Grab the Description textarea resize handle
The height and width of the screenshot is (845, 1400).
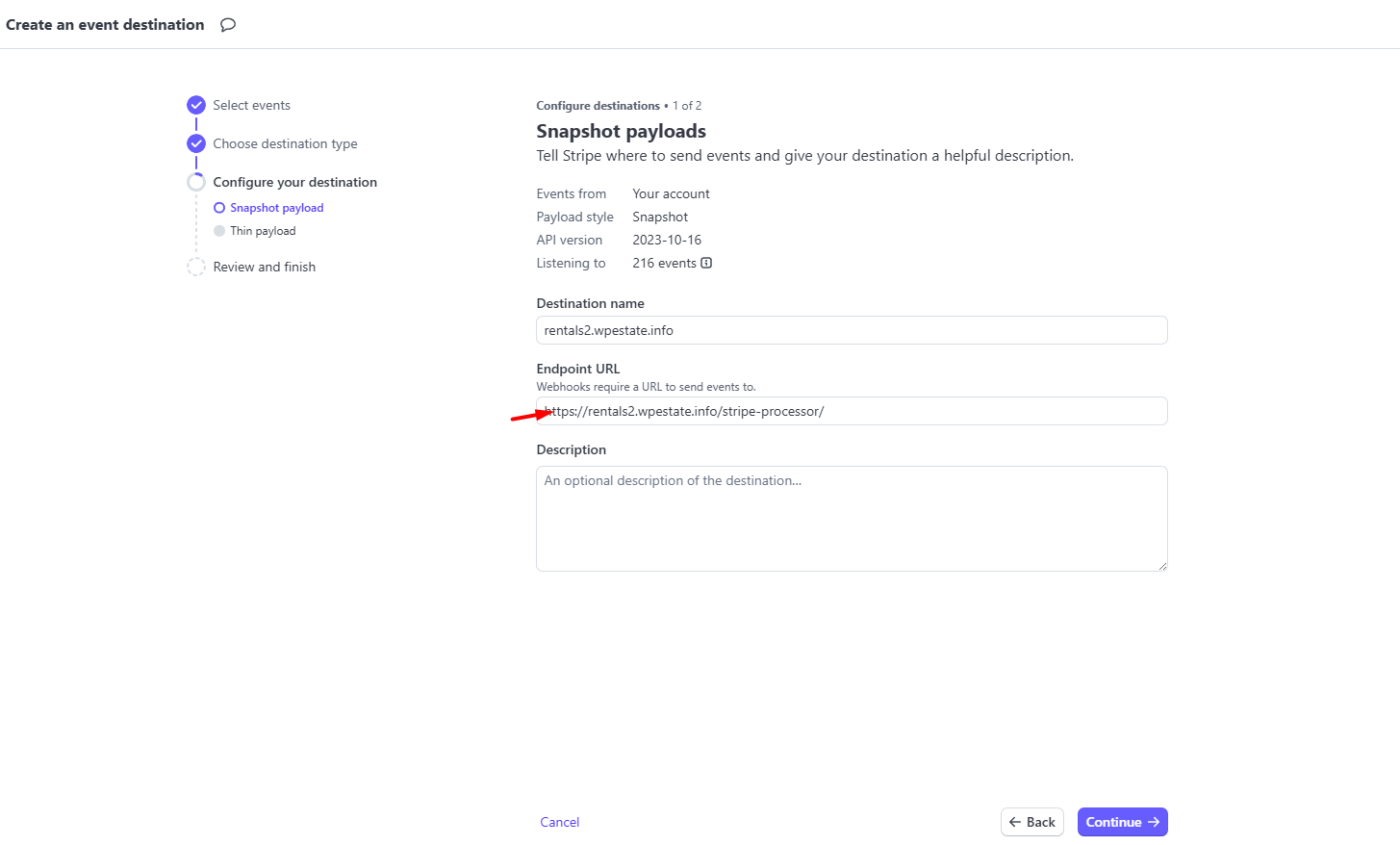tap(1162, 566)
